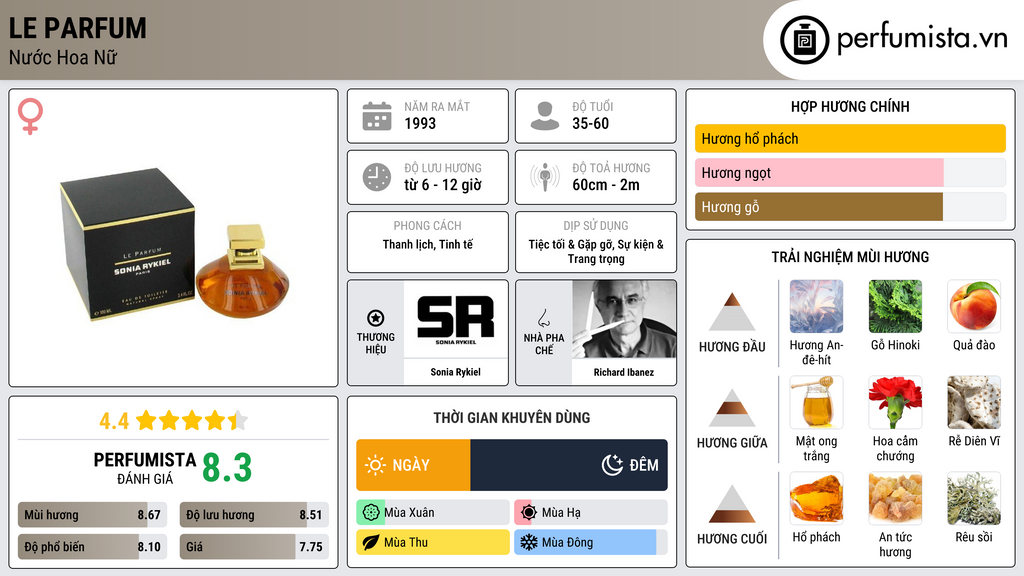Click the release year value 1993
This screenshot has height=576, width=1024.
420,123
